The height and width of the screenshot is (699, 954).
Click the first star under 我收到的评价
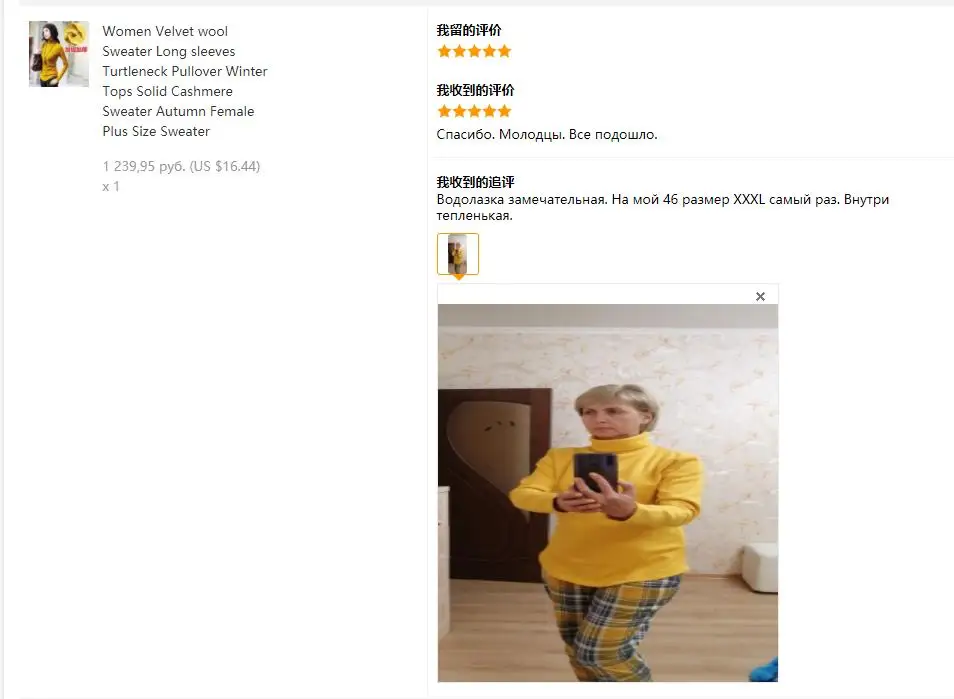(x=444, y=111)
